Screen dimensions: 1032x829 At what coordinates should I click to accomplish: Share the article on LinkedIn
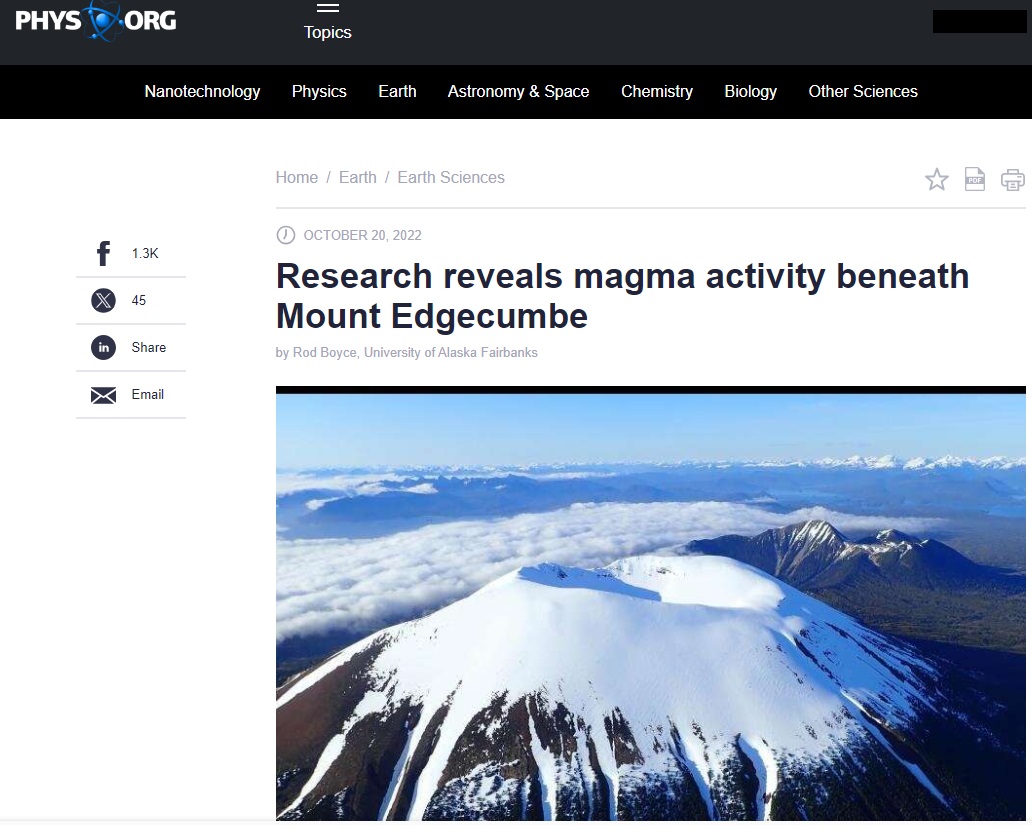pyautogui.click(x=103, y=347)
